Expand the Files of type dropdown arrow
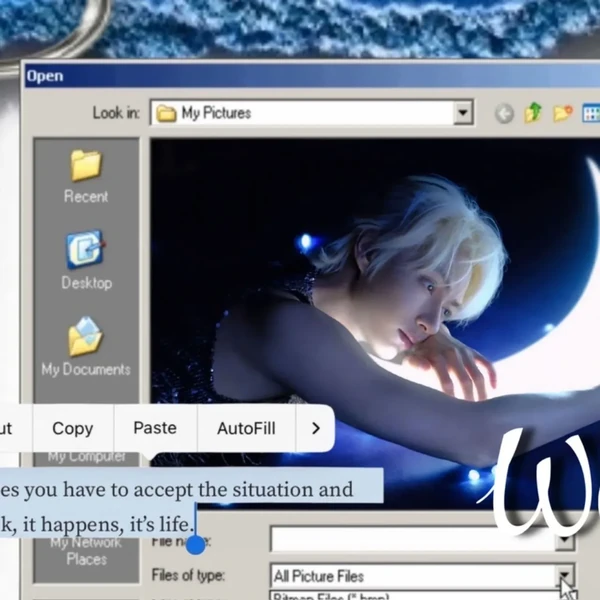Screen dimensions: 600x600 coord(565,576)
